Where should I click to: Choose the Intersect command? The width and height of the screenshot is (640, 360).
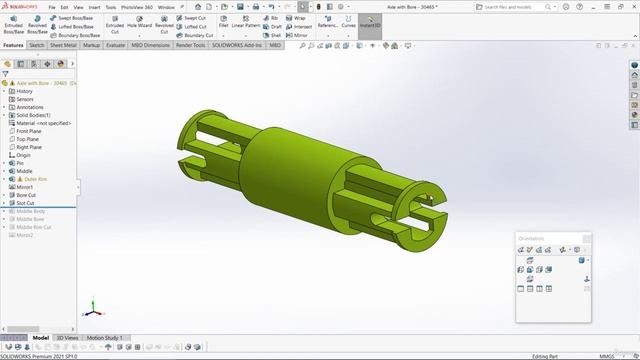coord(299,27)
